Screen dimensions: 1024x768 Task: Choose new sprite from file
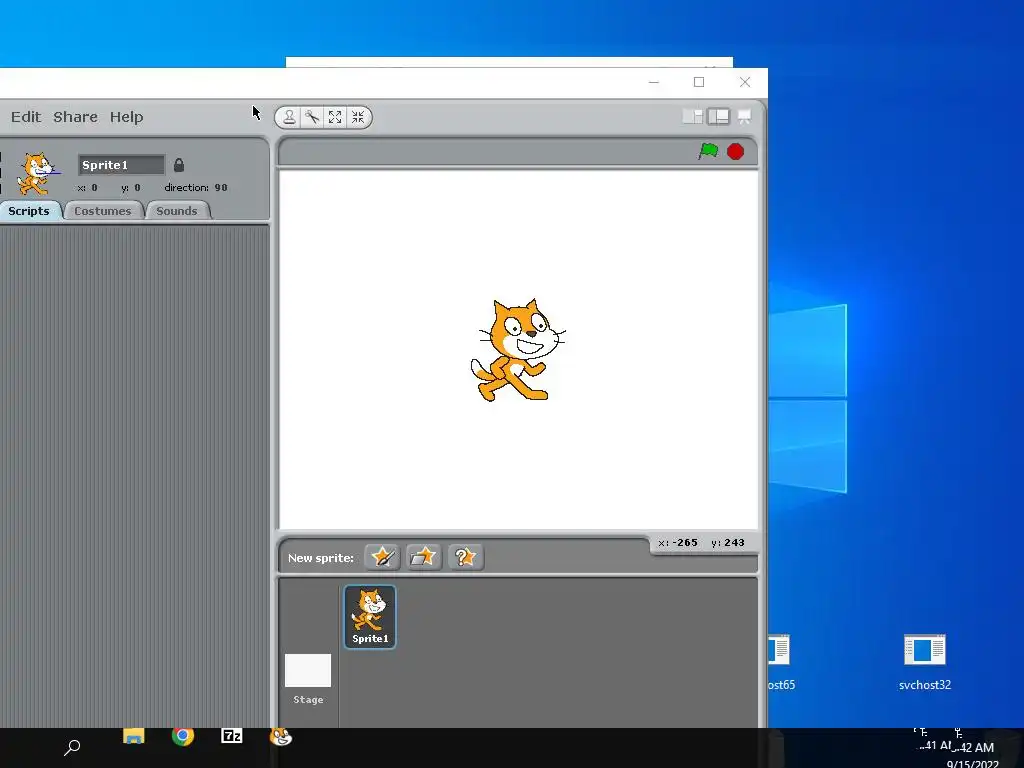click(x=423, y=557)
